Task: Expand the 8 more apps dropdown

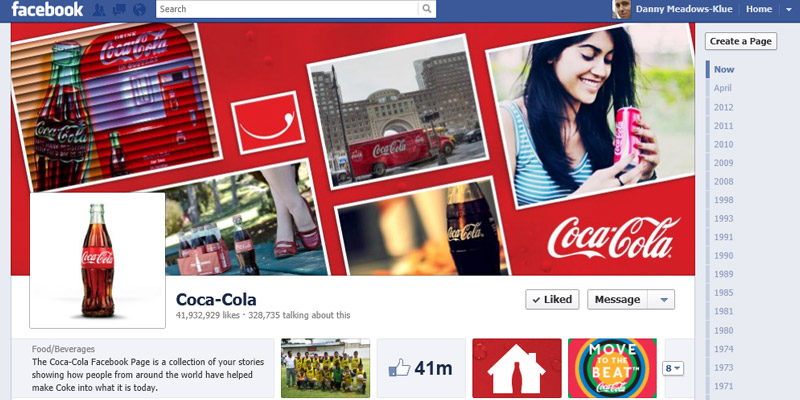Action: pos(672,368)
